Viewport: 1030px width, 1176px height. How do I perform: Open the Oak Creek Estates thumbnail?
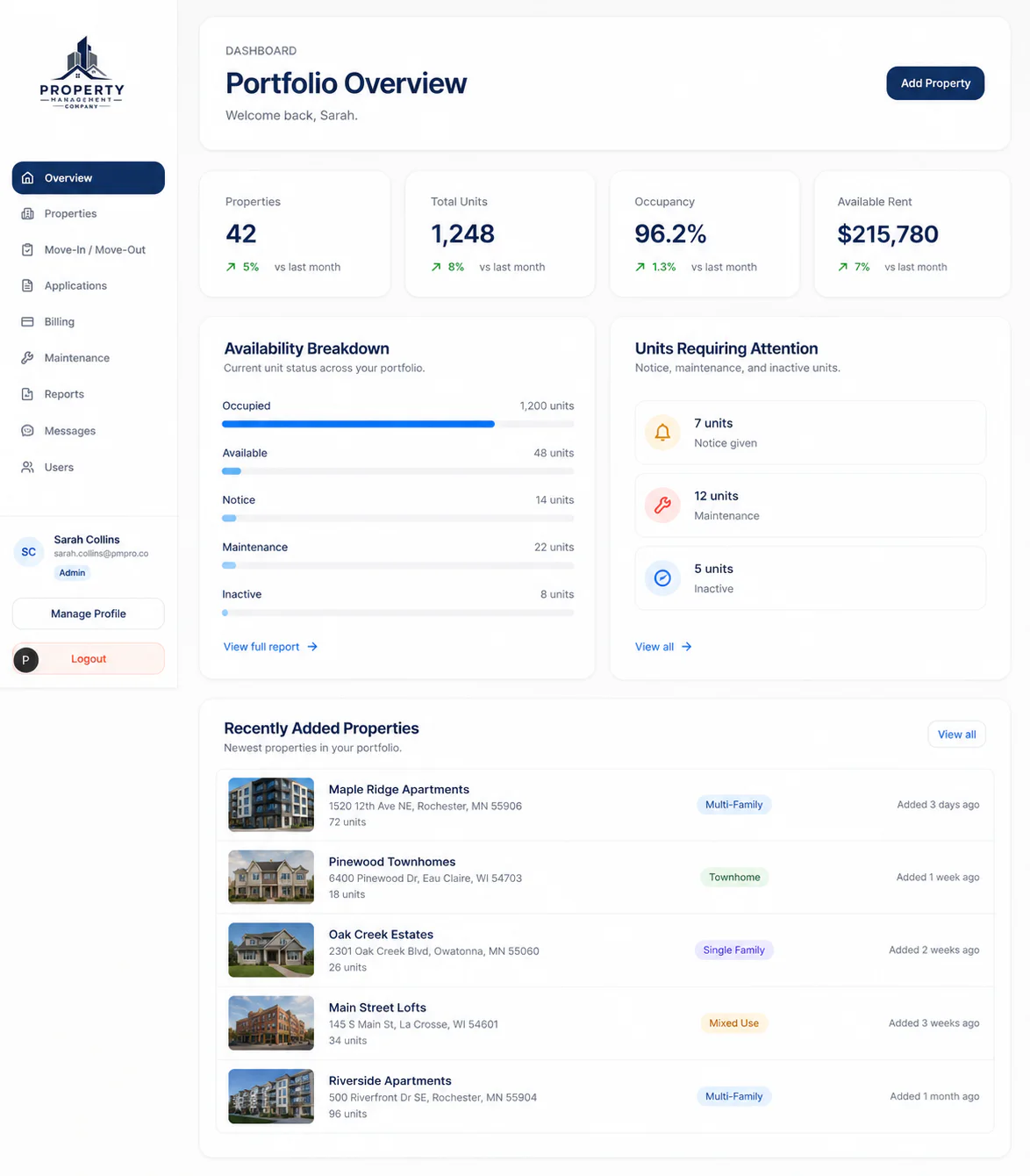pos(271,950)
